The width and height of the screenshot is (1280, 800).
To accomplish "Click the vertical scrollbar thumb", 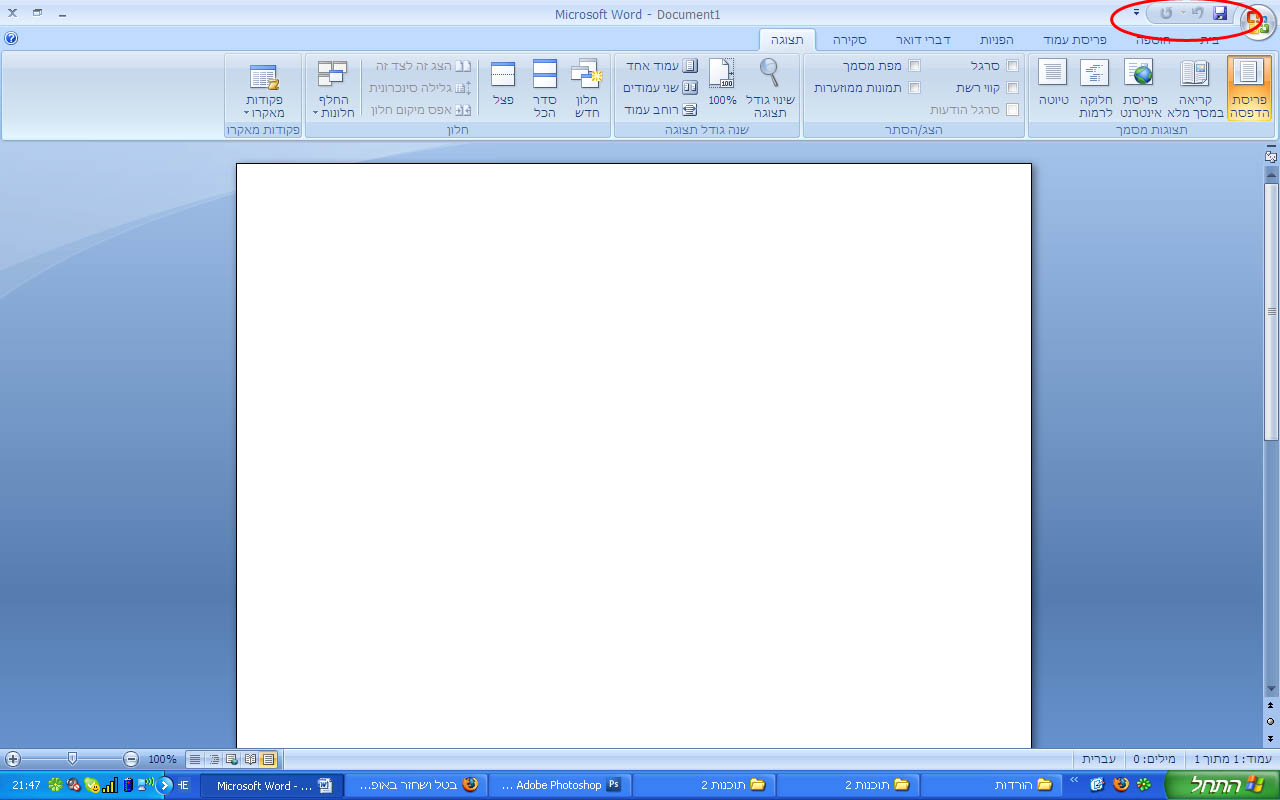I will [1271, 311].
